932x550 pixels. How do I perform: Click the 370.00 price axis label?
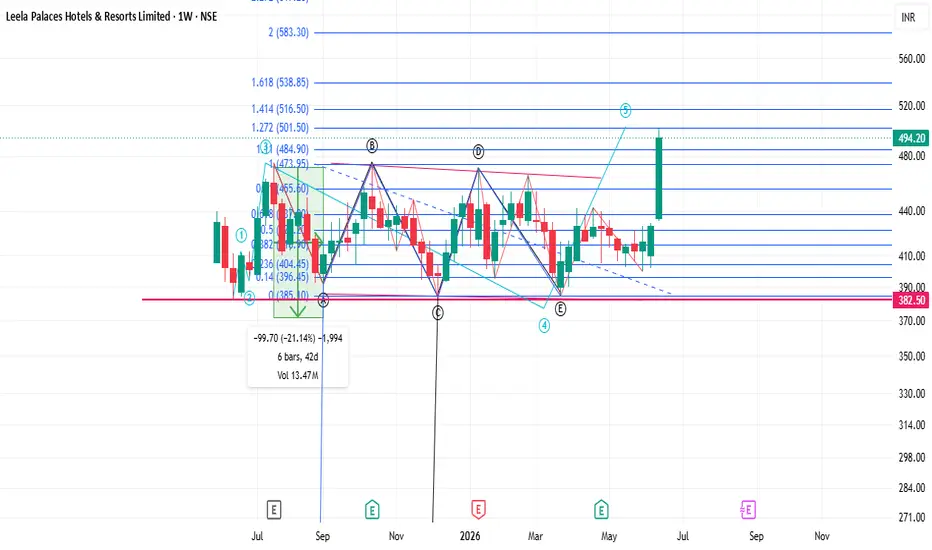click(x=911, y=321)
